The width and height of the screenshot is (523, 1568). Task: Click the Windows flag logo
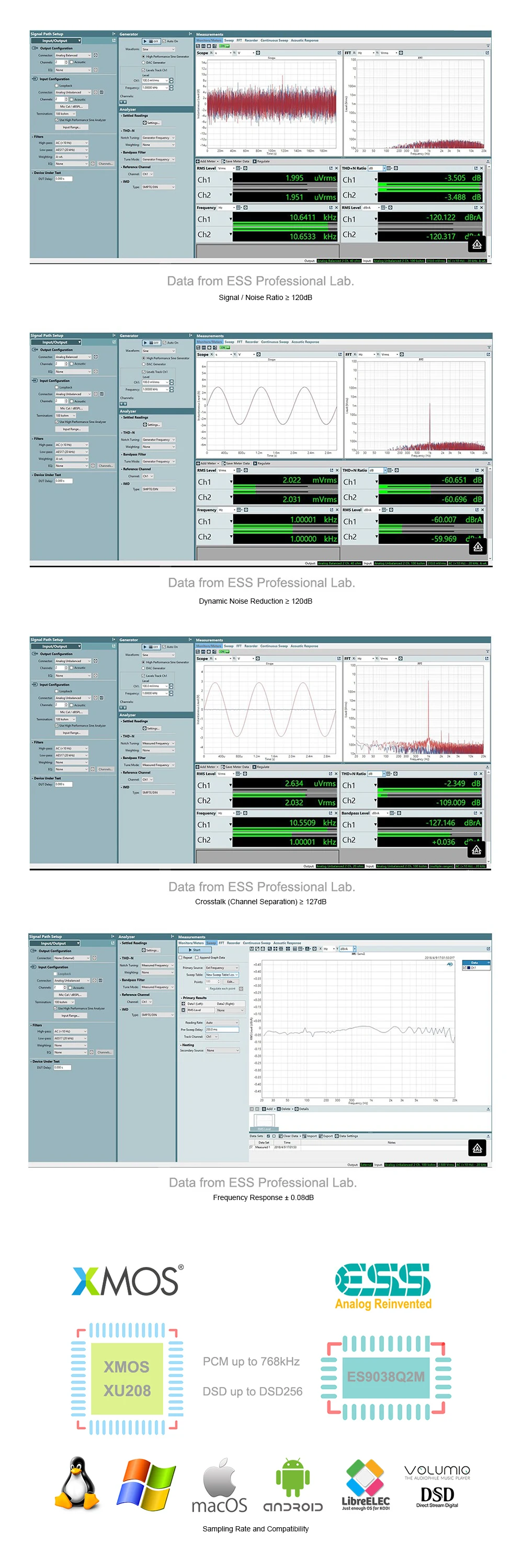coord(146,1484)
